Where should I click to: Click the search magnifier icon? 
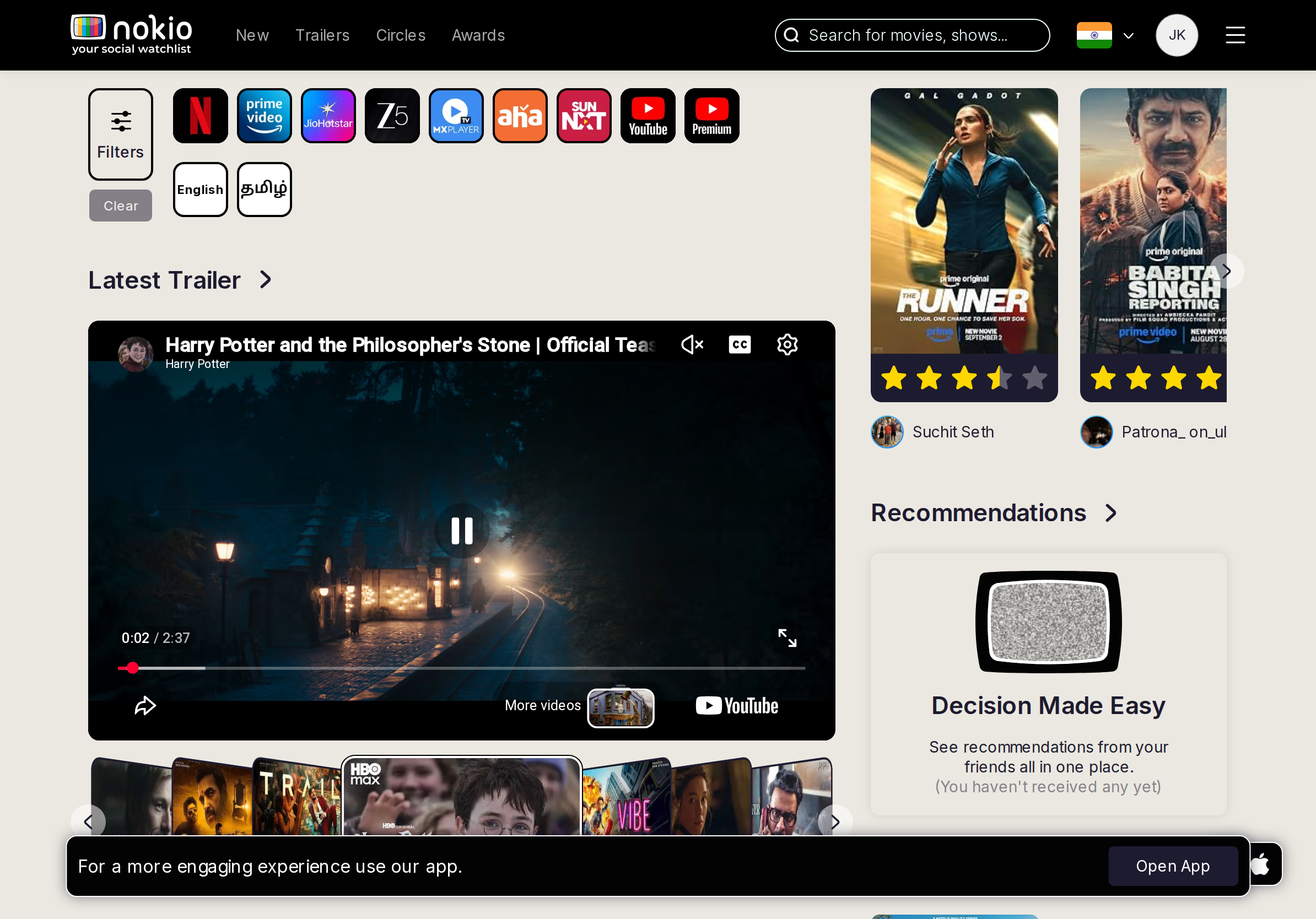[791, 35]
